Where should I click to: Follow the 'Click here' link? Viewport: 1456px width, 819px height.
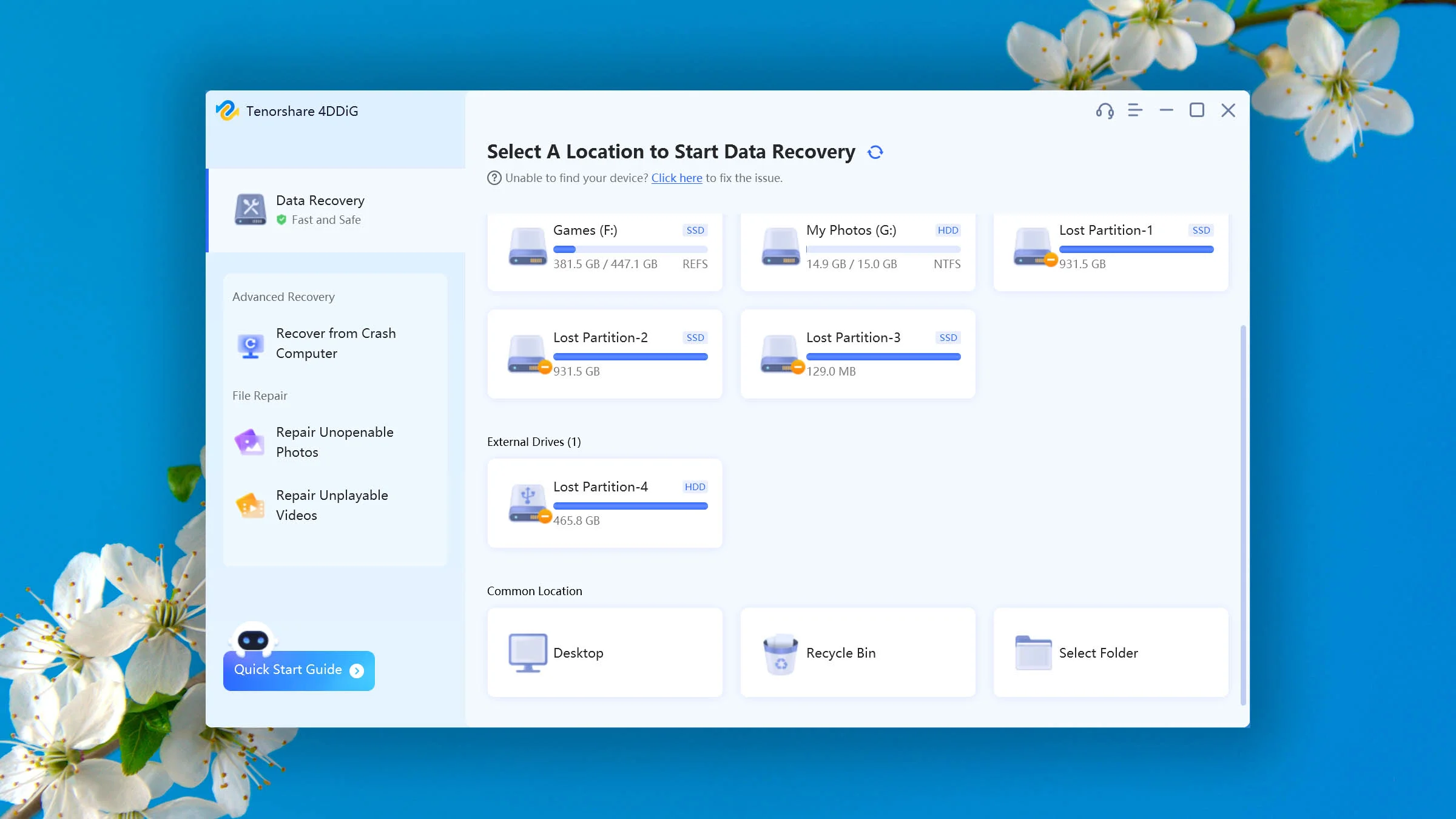pyautogui.click(x=676, y=178)
